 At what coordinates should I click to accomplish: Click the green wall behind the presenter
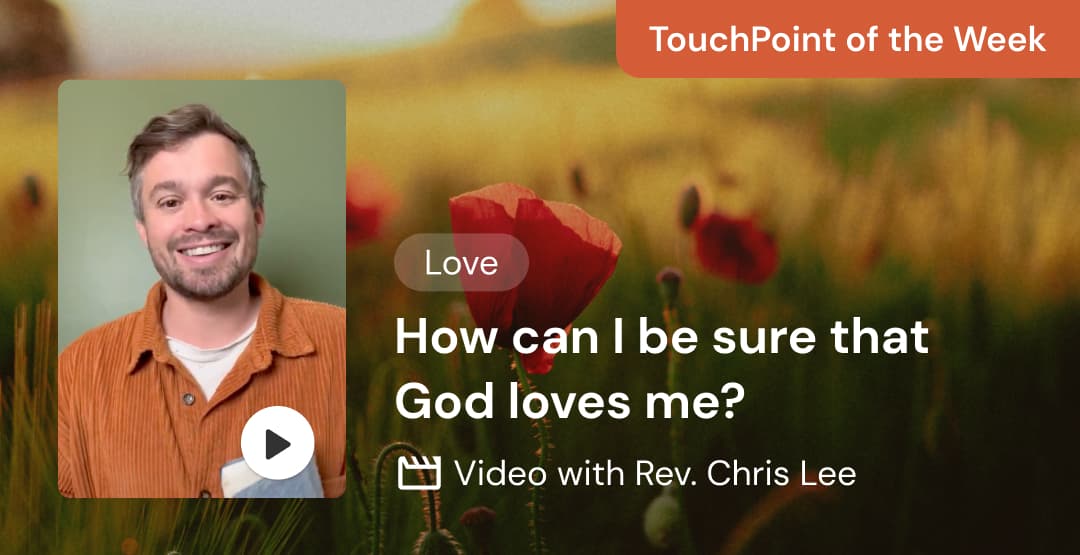coord(96,207)
